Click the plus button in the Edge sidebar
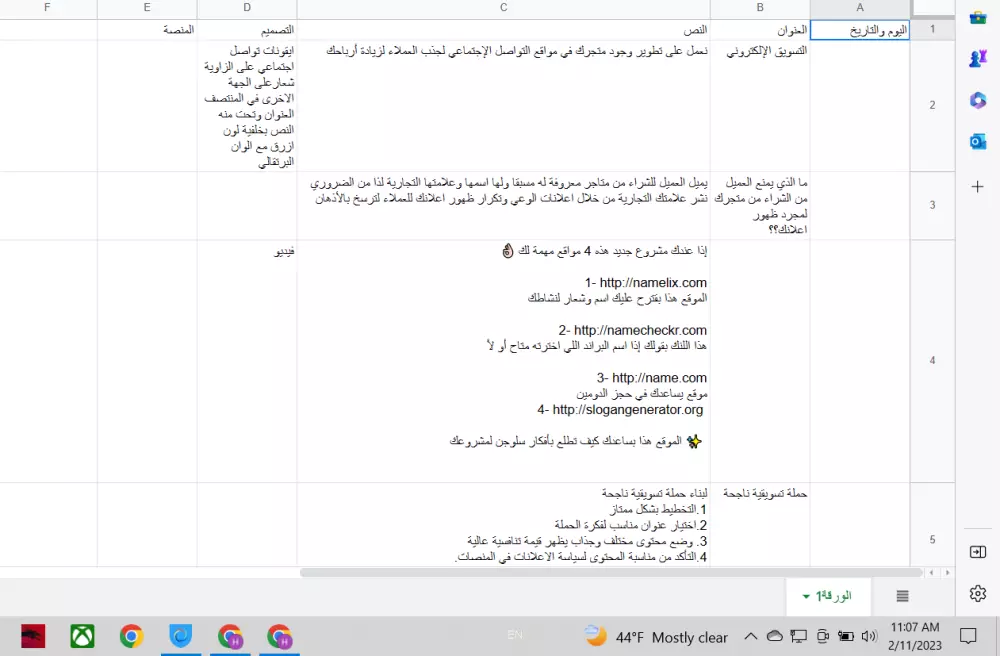 point(978,185)
